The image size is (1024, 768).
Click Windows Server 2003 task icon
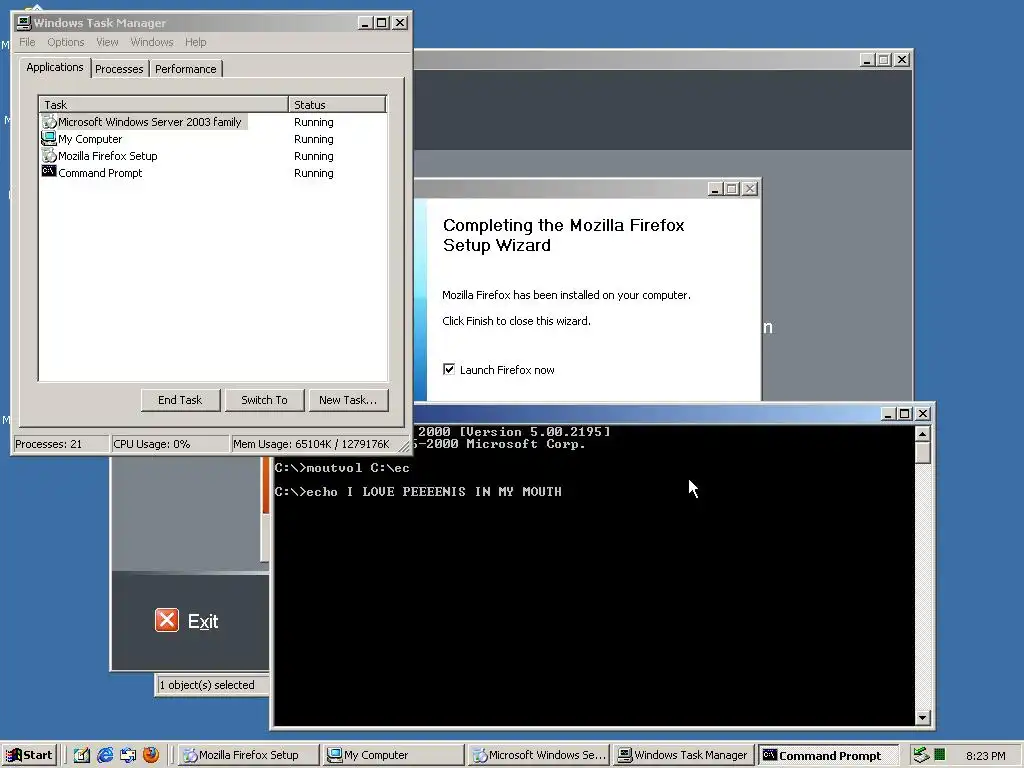pos(49,121)
